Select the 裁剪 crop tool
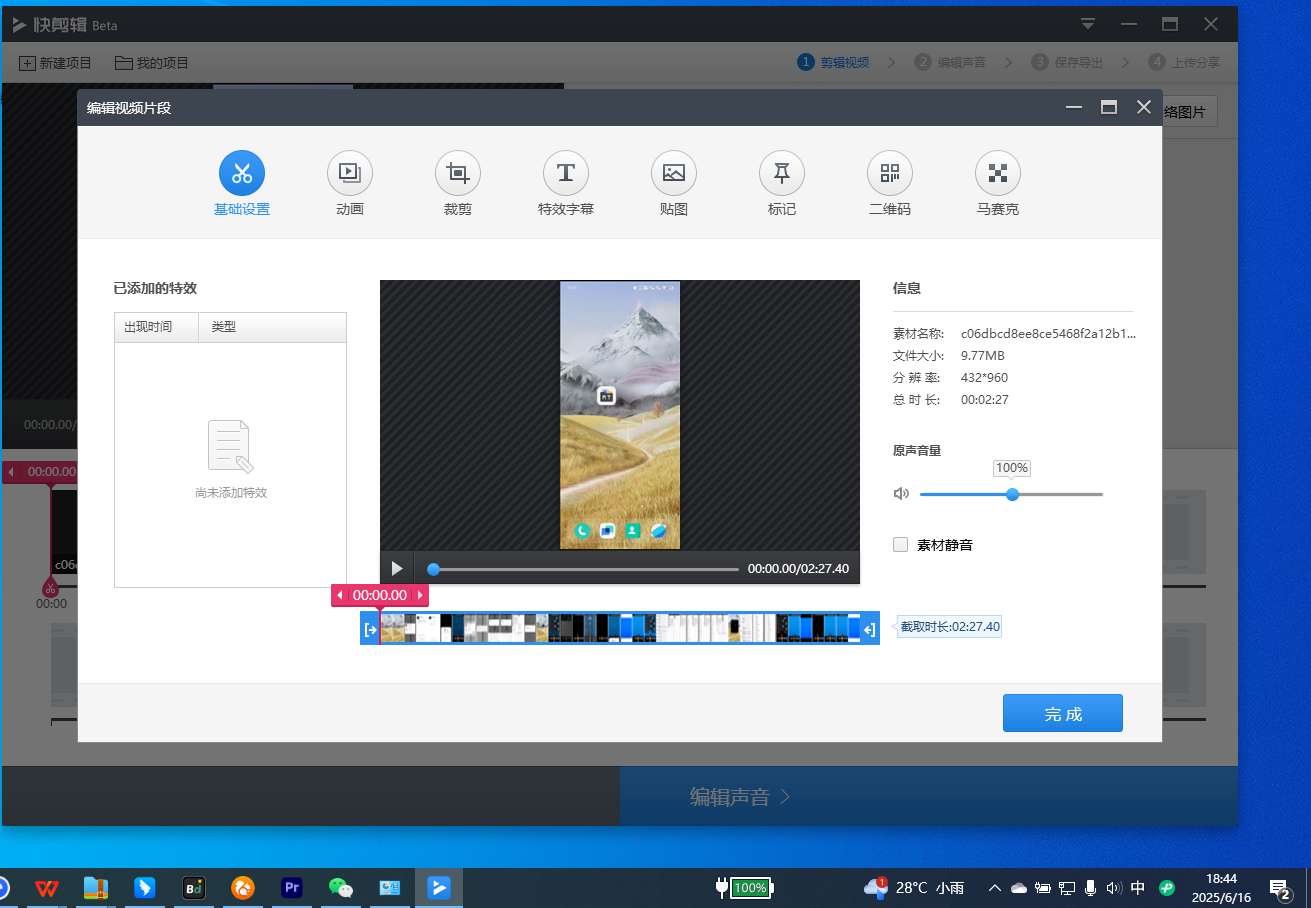1311x908 pixels. tap(458, 174)
